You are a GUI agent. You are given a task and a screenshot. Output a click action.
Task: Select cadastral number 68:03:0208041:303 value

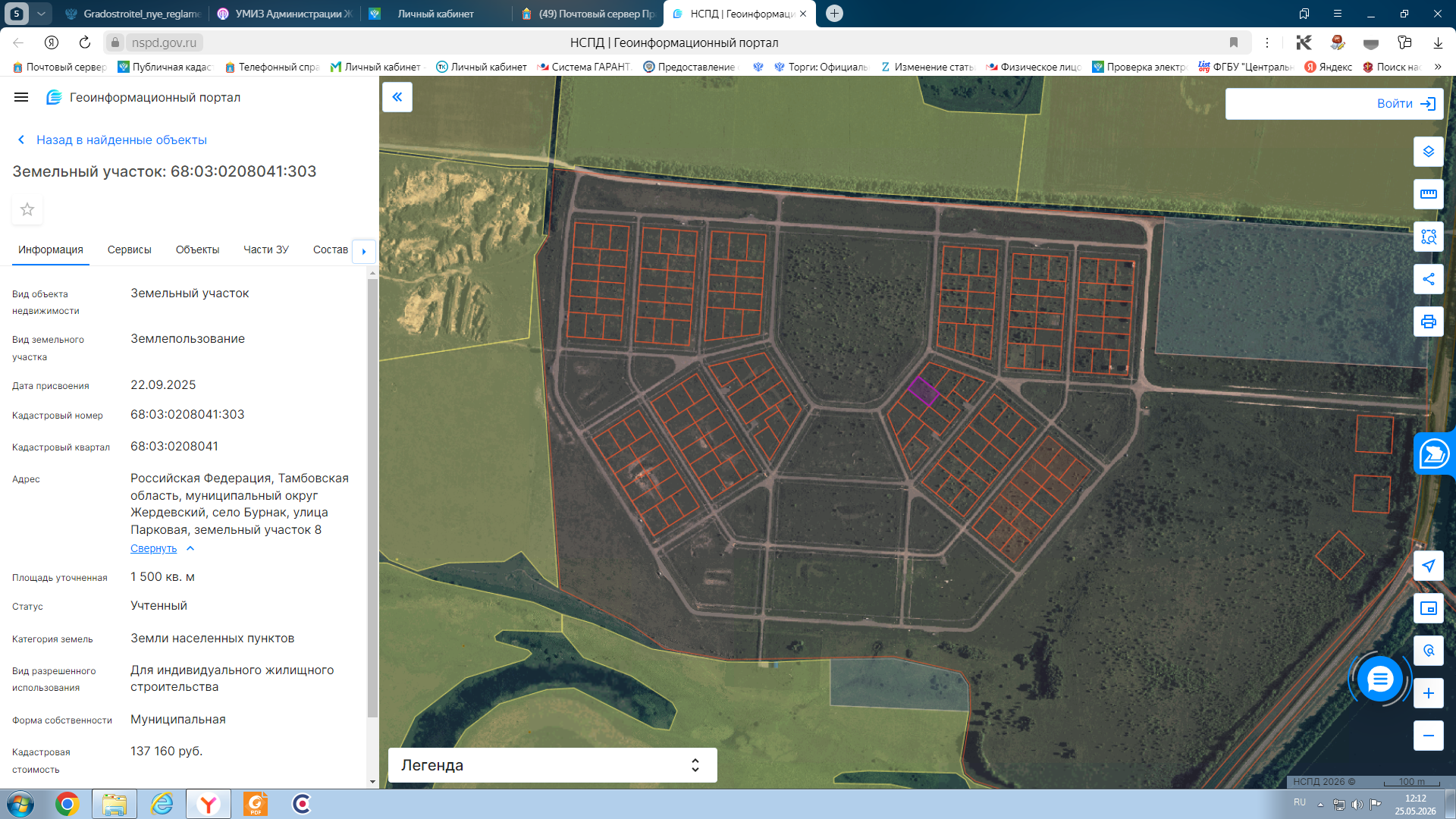point(187,414)
